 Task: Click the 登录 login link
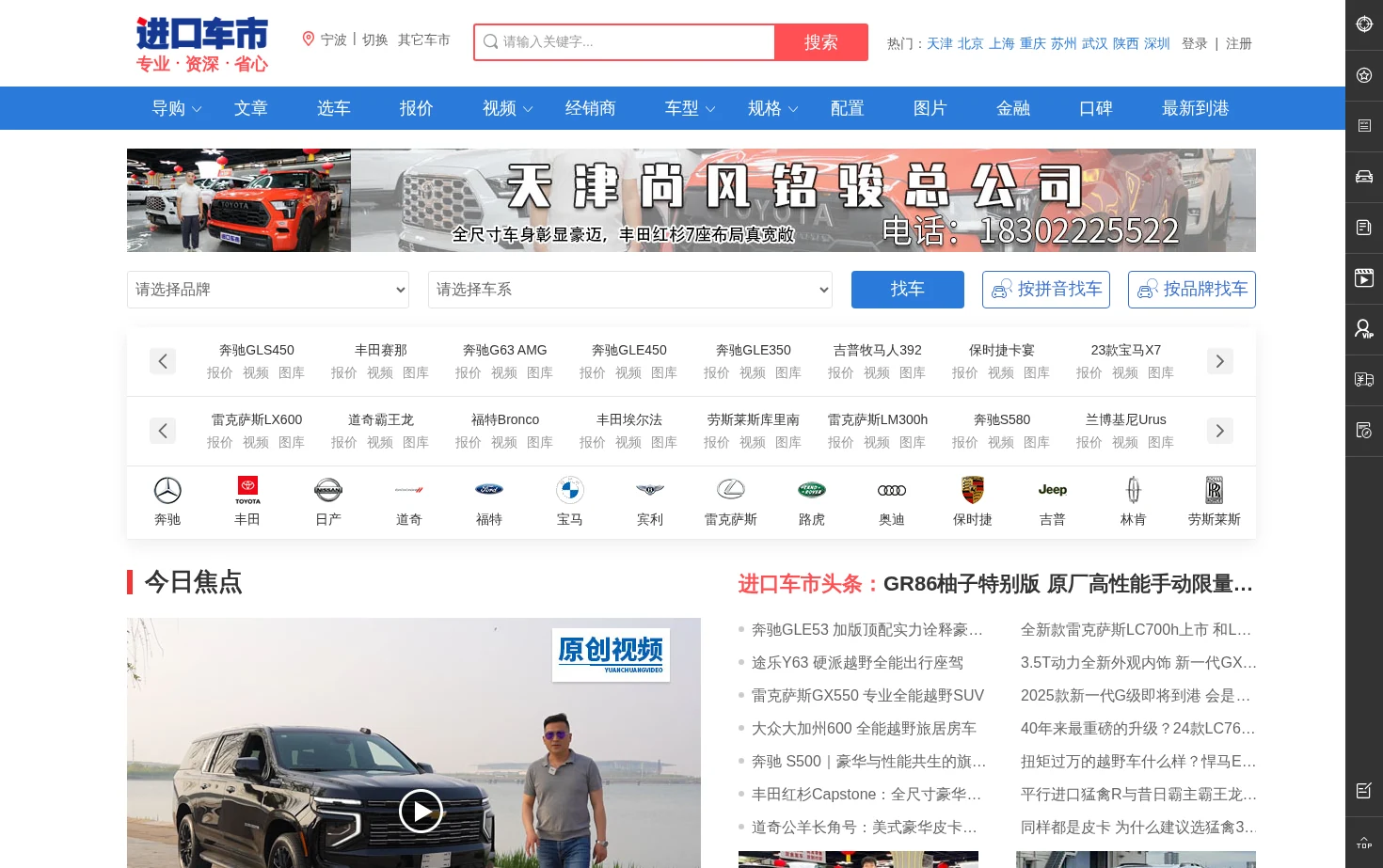pyautogui.click(x=1195, y=43)
